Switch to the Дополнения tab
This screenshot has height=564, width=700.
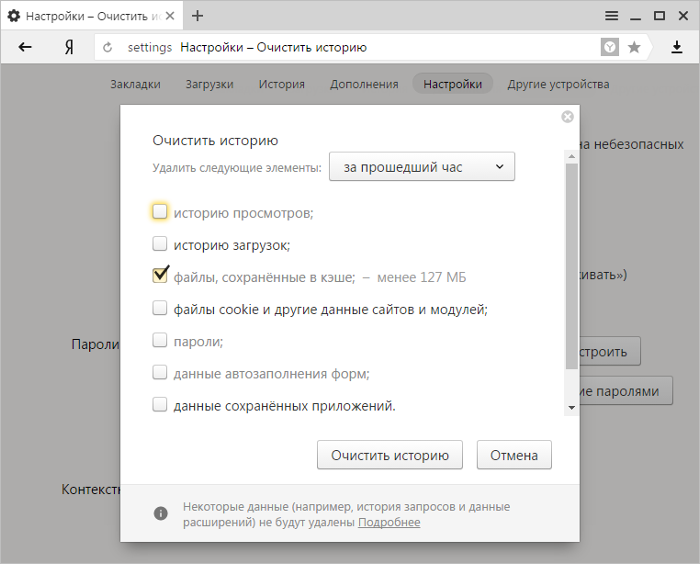(364, 84)
